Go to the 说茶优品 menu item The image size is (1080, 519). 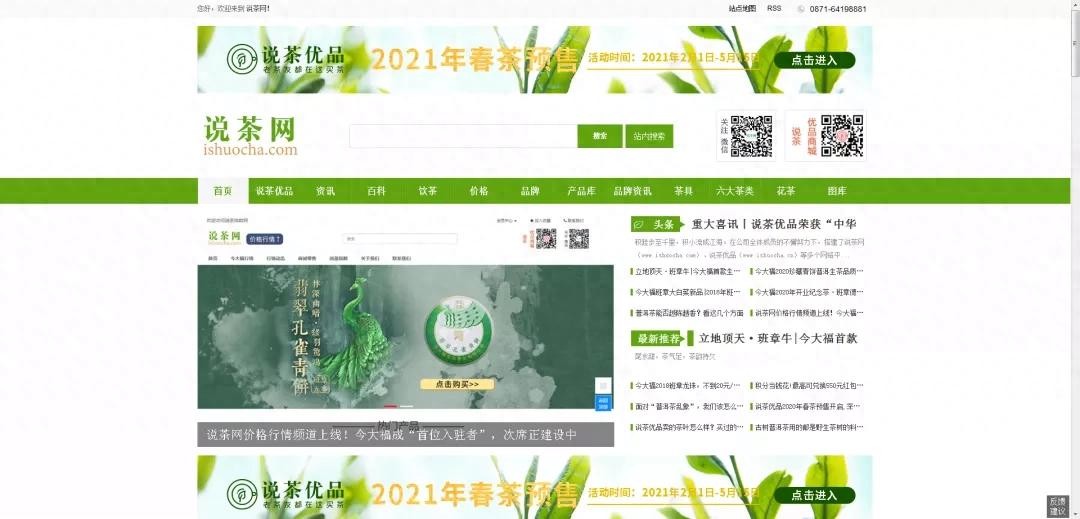tap(274, 191)
